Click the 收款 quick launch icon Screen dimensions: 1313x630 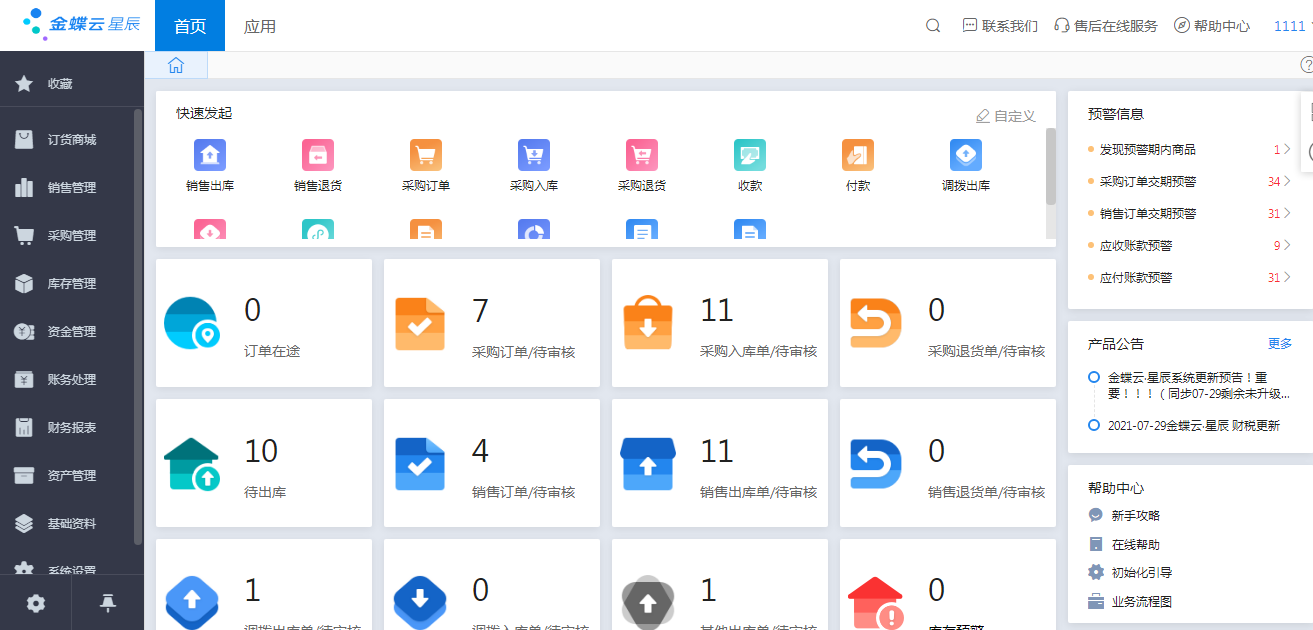[x=750, y=156]
